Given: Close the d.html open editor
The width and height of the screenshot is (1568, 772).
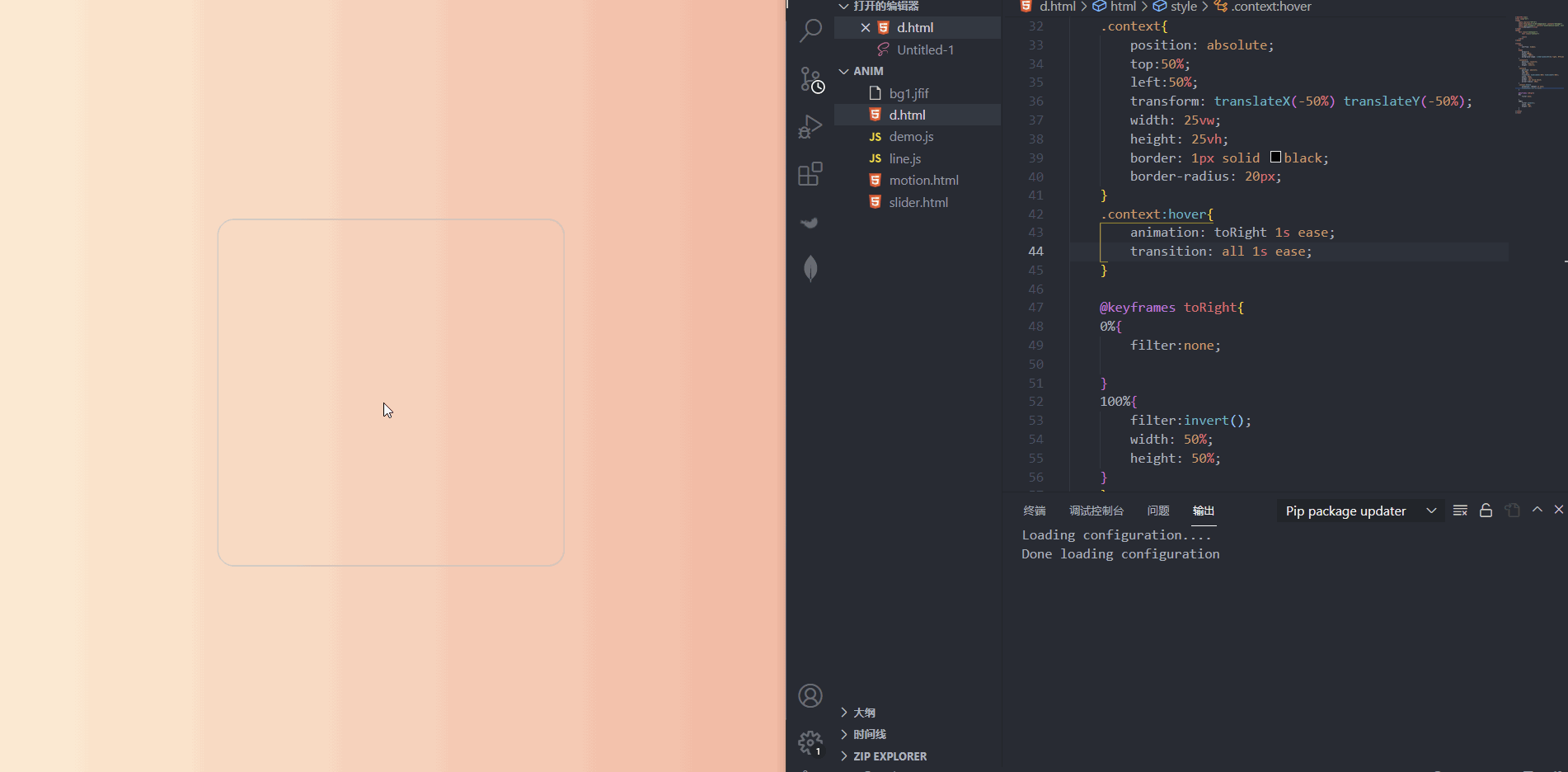Looking at the screenshot, I should click(x=866, y=27).
